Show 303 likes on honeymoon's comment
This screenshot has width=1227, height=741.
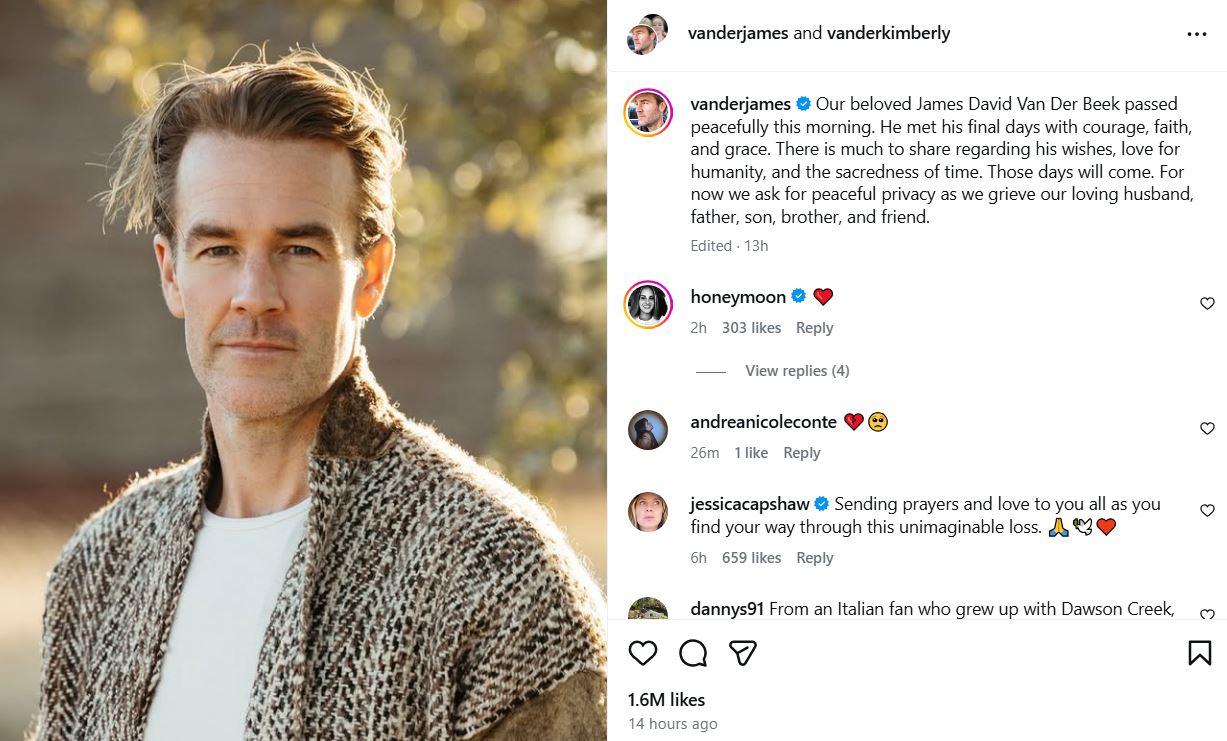tap(751, 328)
